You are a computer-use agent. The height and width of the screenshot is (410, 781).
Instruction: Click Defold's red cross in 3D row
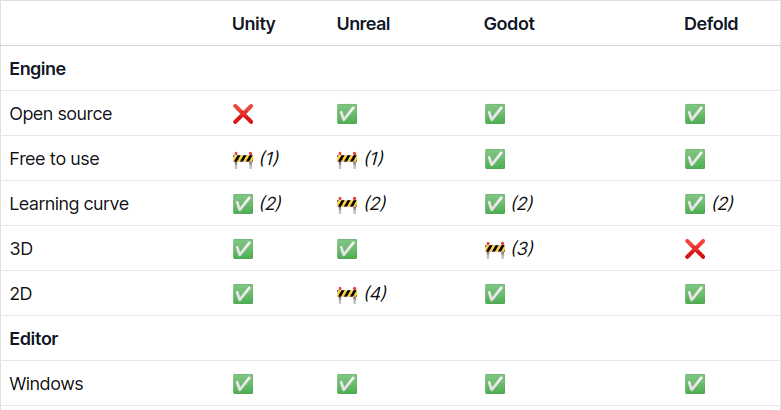click(x=695, y=249)
